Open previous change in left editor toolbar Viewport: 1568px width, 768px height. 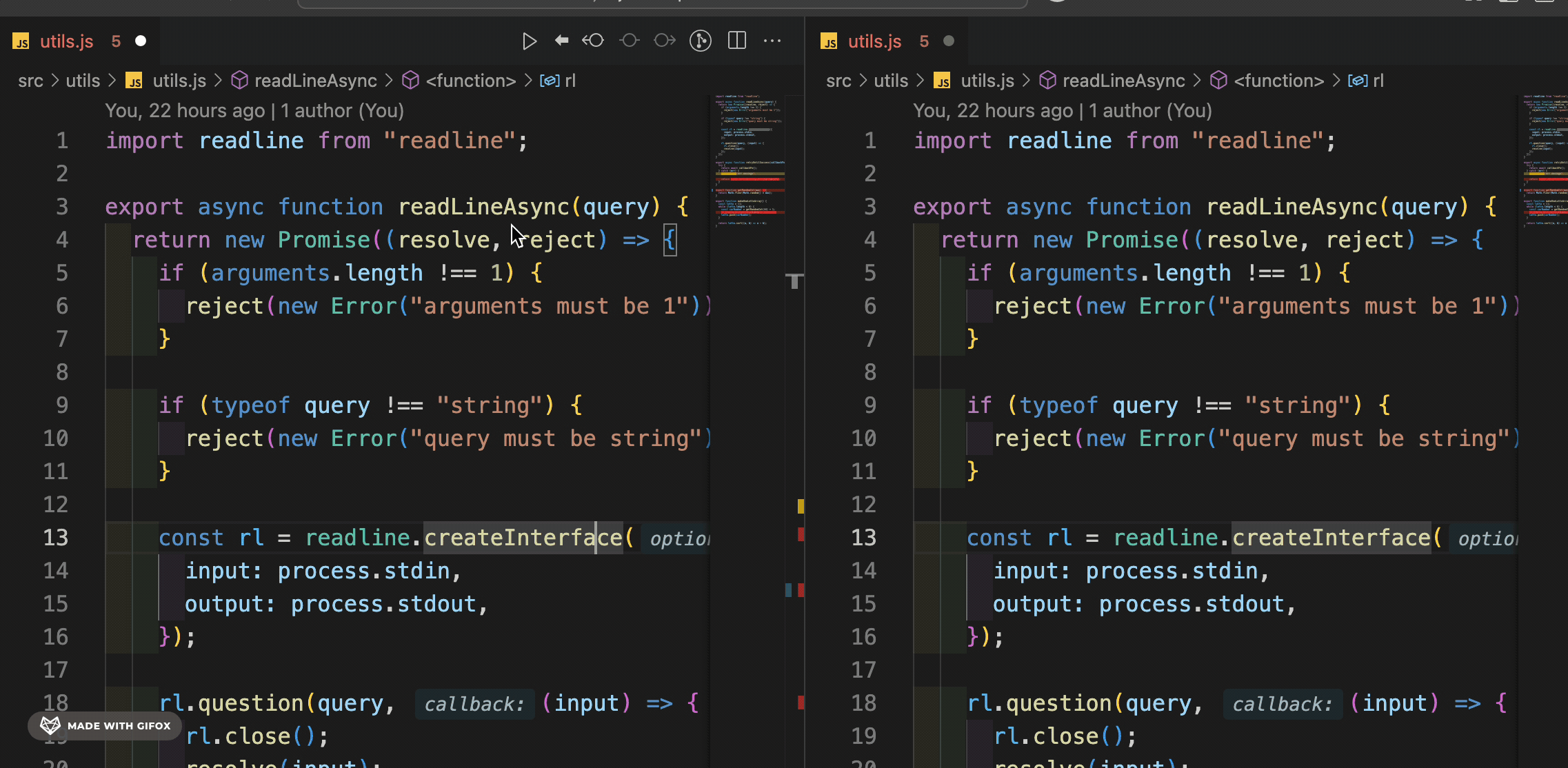point(593,41)
